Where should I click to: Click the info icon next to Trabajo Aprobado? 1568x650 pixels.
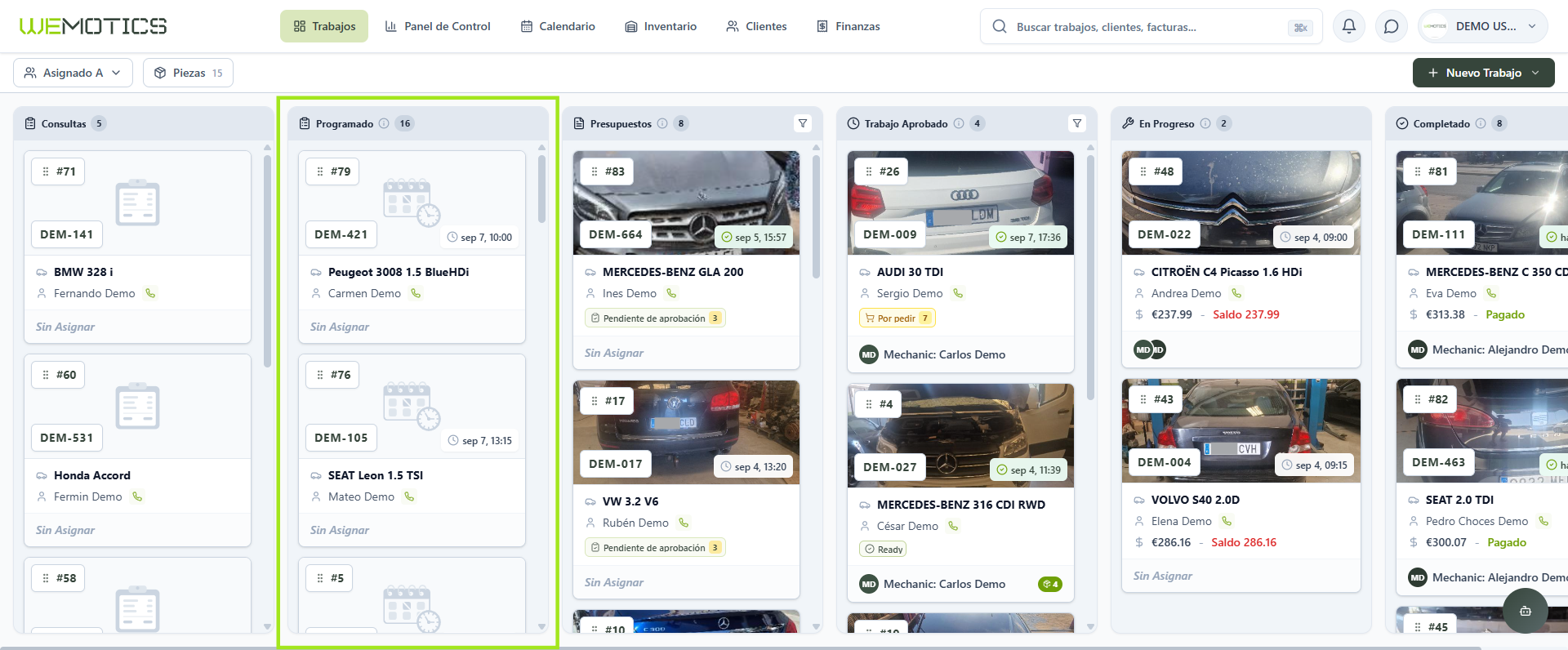pos(959,123)
